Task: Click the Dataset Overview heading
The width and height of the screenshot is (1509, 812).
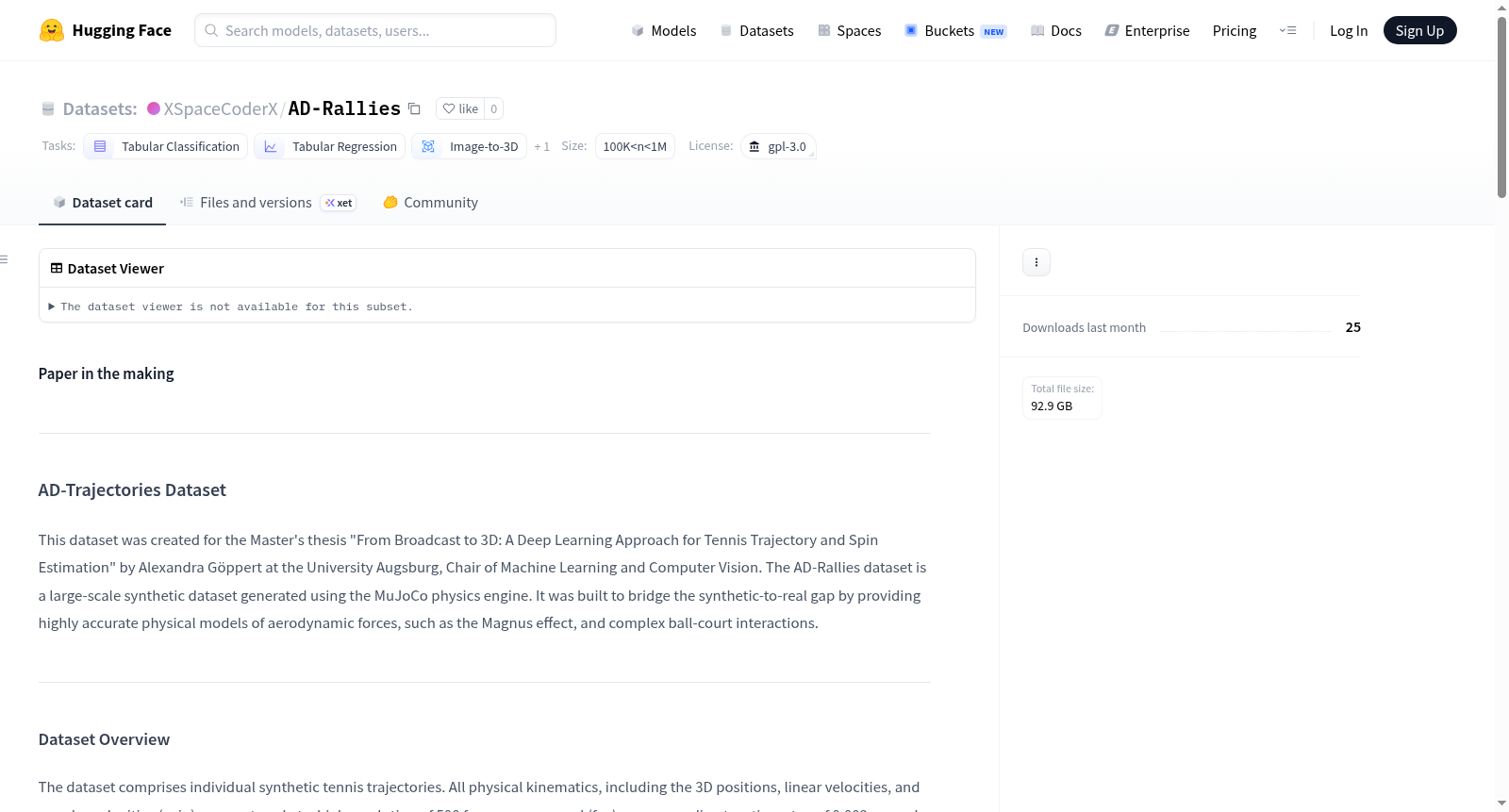Action: (104, 739)
